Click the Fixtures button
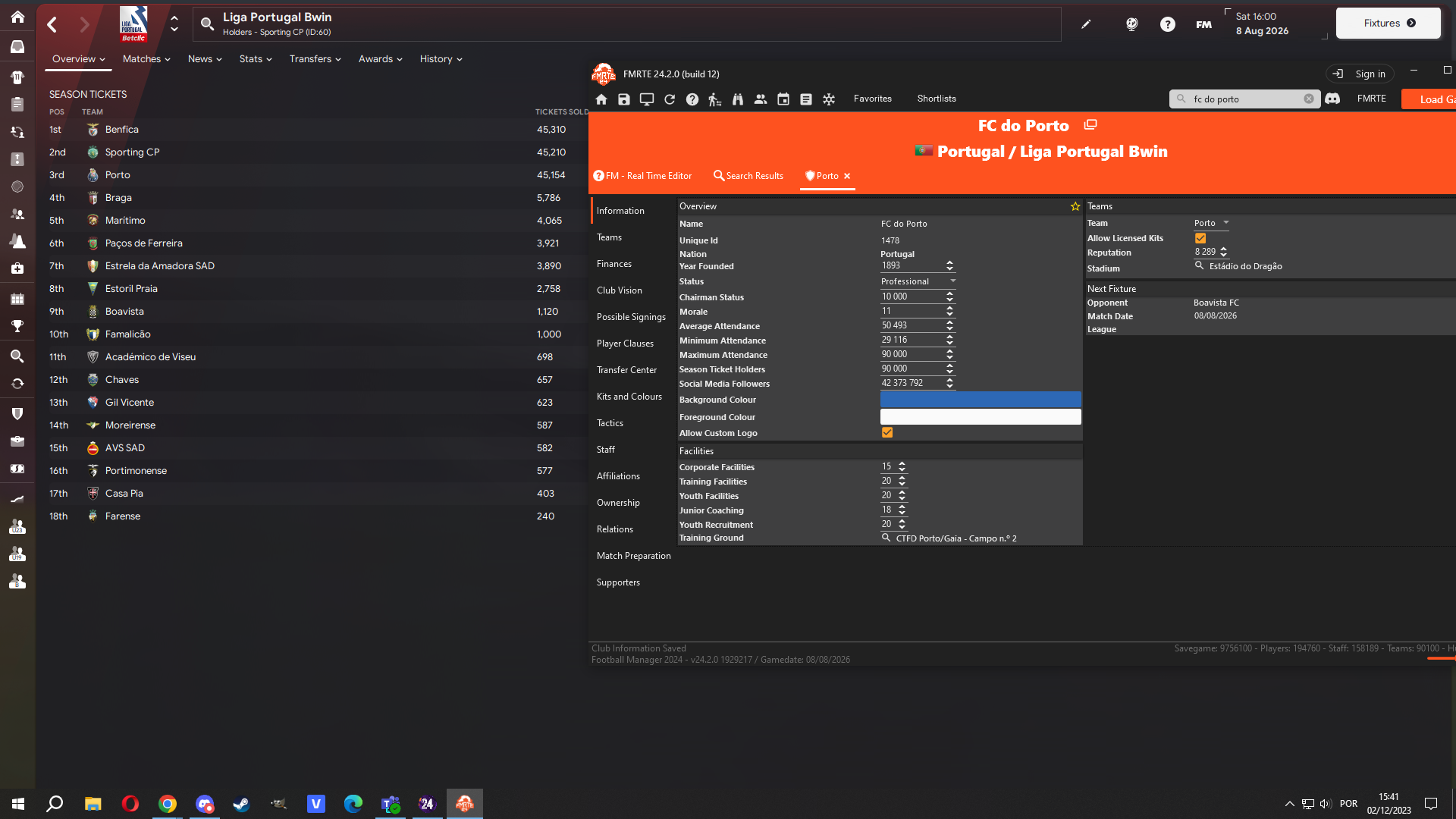The height and width of the screenshot is (819, 1456). [1389, 23]
